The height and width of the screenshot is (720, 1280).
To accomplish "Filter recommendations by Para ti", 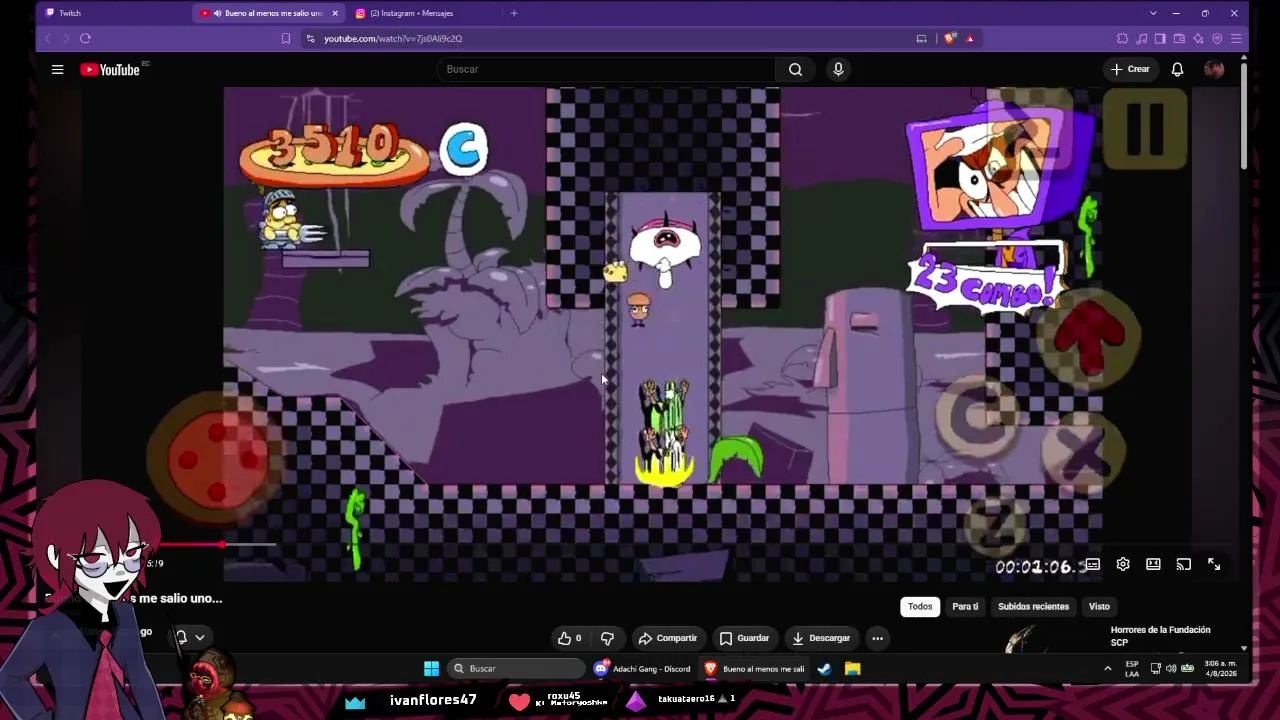I will click(965, 606).
